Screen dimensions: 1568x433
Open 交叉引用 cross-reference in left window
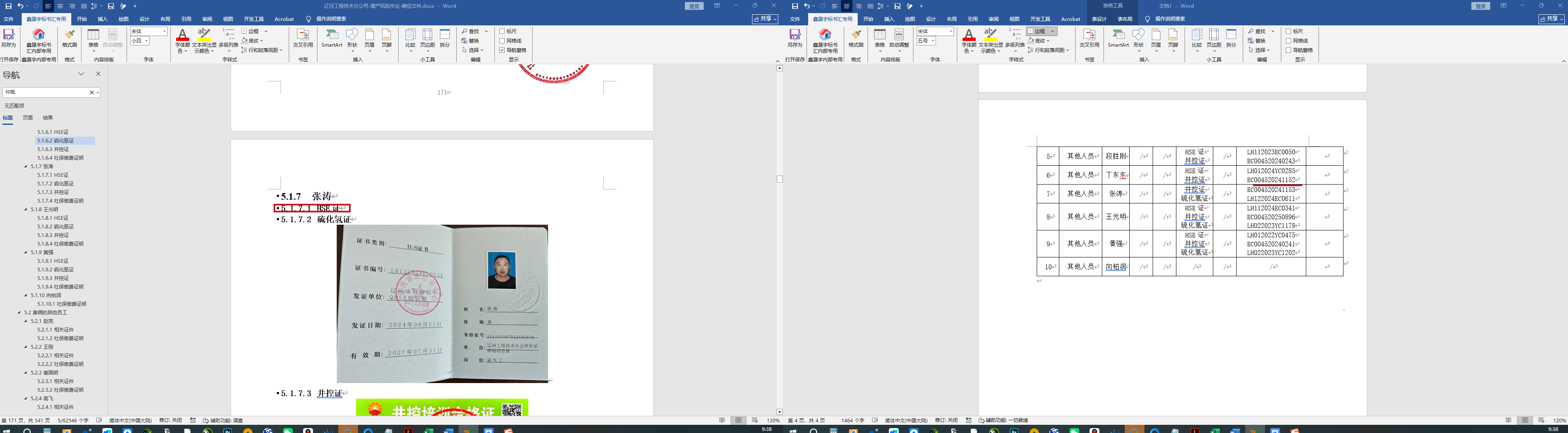point(303,38)
